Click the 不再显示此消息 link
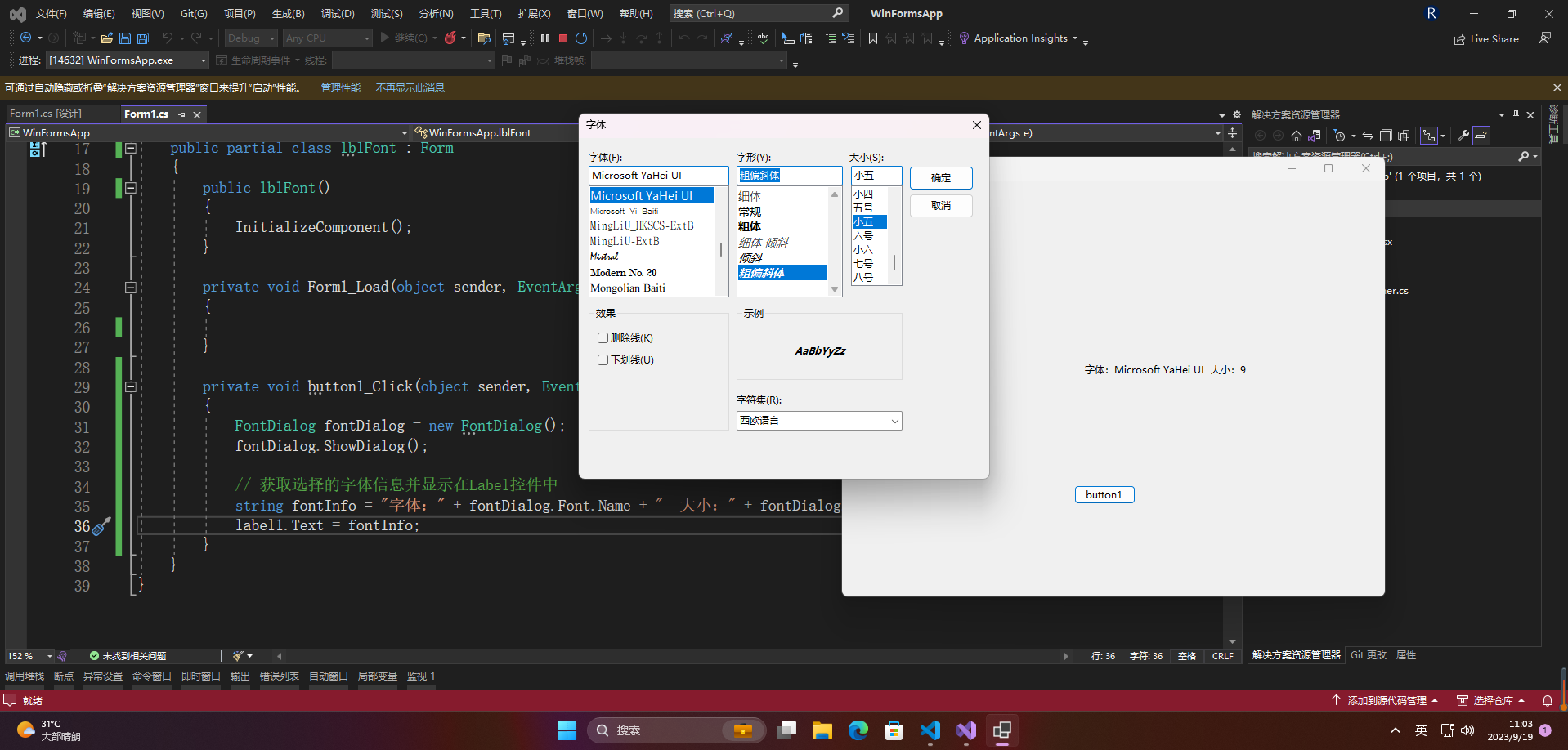This screenshot has width=1568, height=750. 410,88
